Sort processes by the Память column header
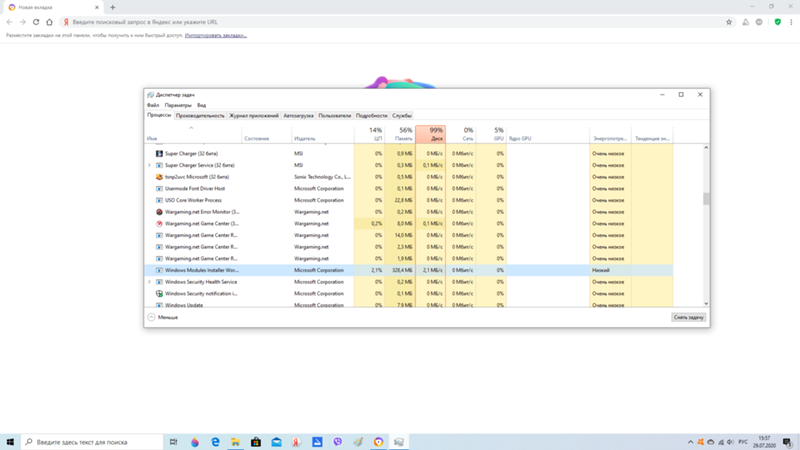Image resolution: width=800 pixels, height=450 pixels. tap(400, 134)
